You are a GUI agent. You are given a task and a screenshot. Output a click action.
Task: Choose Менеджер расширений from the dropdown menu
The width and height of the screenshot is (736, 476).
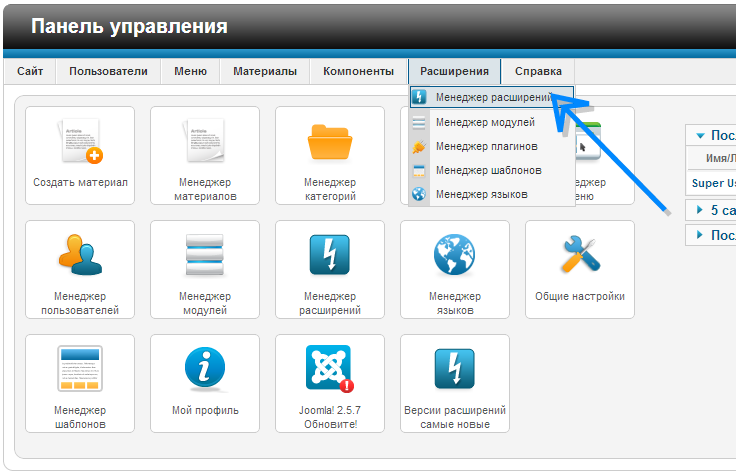tap(493, 97)
